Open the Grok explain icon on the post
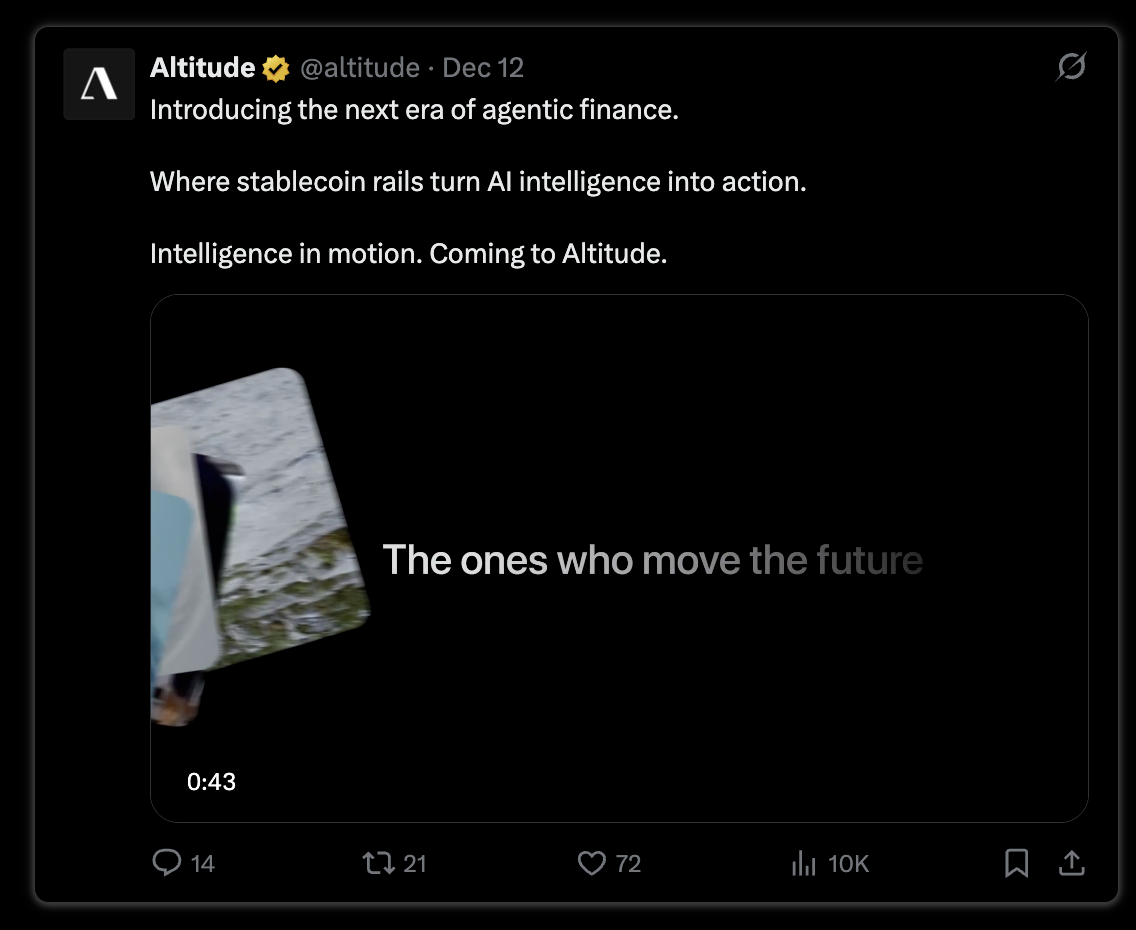Screen dimensions: 1136x930 pyautogui.click(x=1071, y=67)
